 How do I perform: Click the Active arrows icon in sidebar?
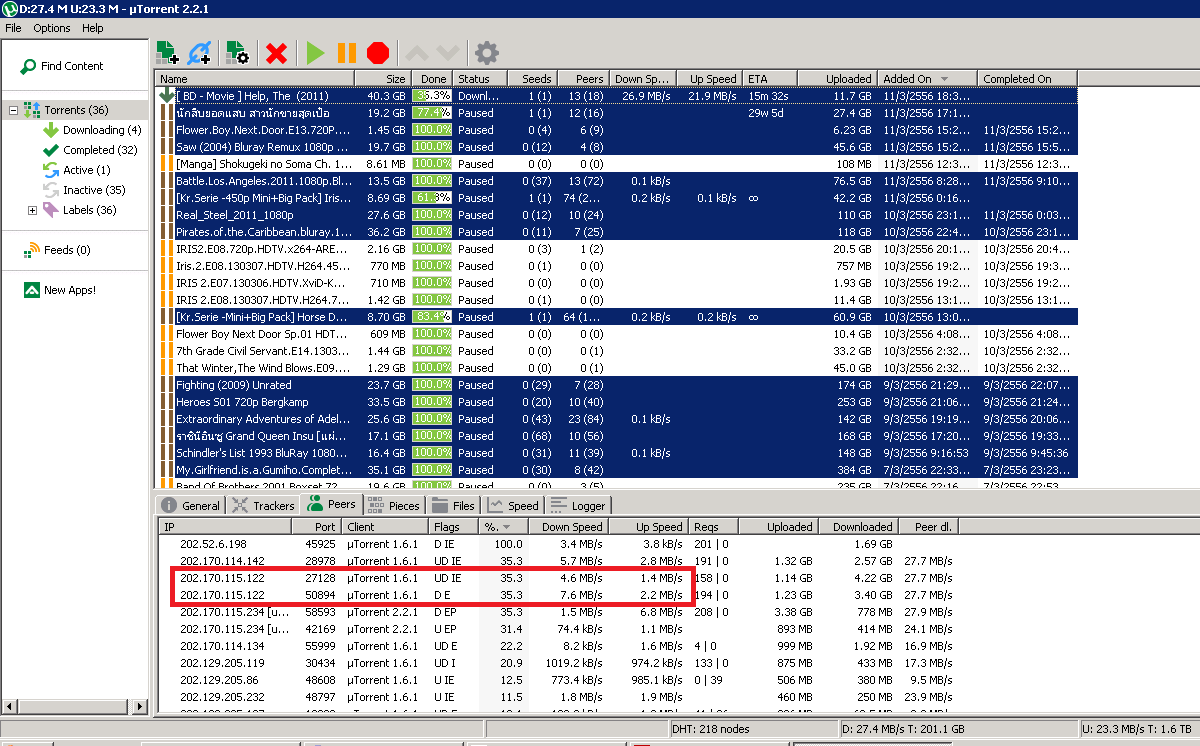tap(51, 170)
